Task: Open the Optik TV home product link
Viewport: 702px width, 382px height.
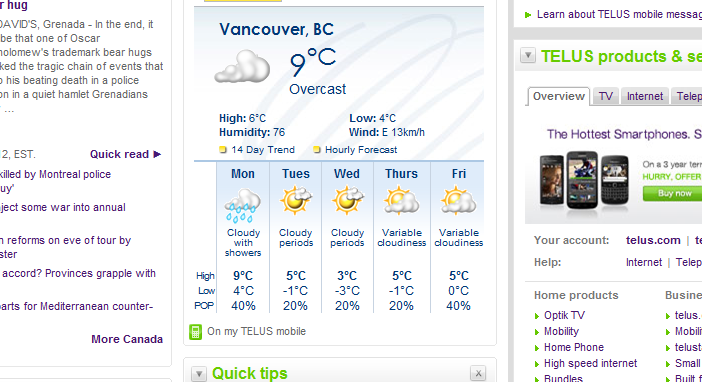Action: click(564, 315)
